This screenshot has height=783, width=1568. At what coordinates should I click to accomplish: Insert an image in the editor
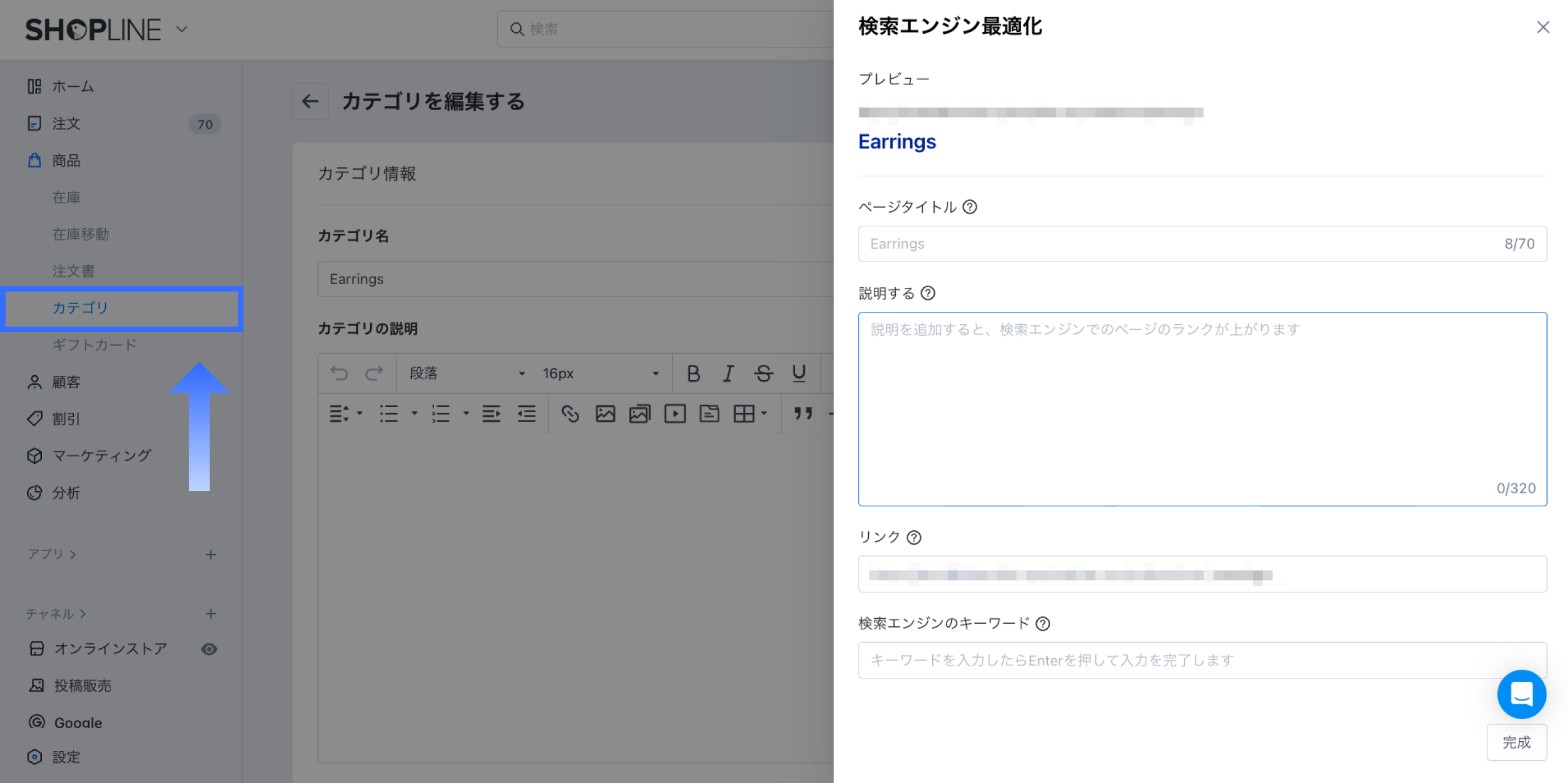click(605, 414)
